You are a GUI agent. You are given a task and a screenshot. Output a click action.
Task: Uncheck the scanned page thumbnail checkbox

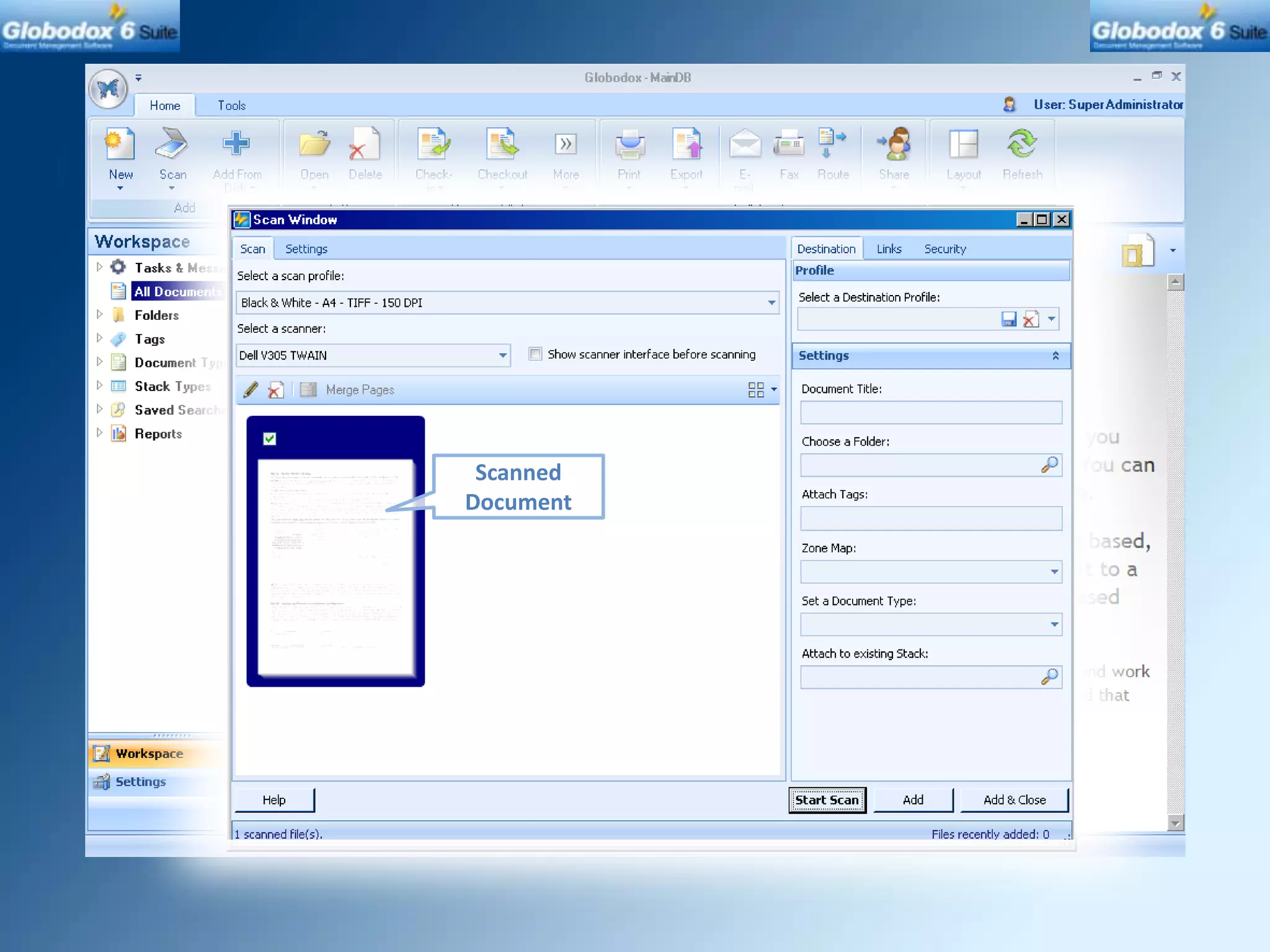[270, 439]
